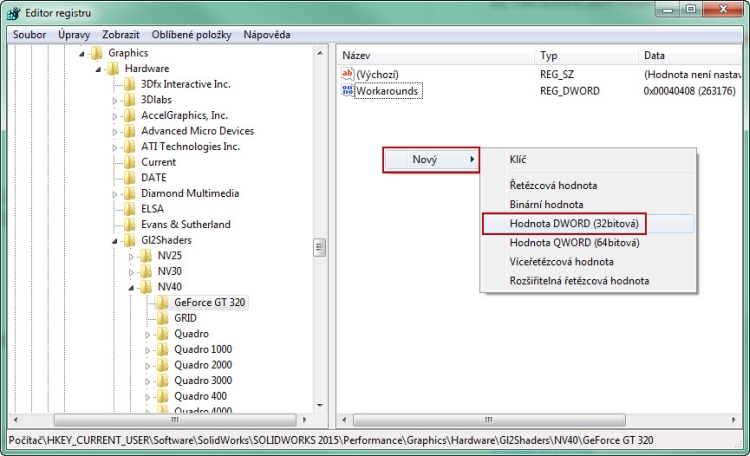Collapse the NV40 tree node

click(x=131, y=288)
